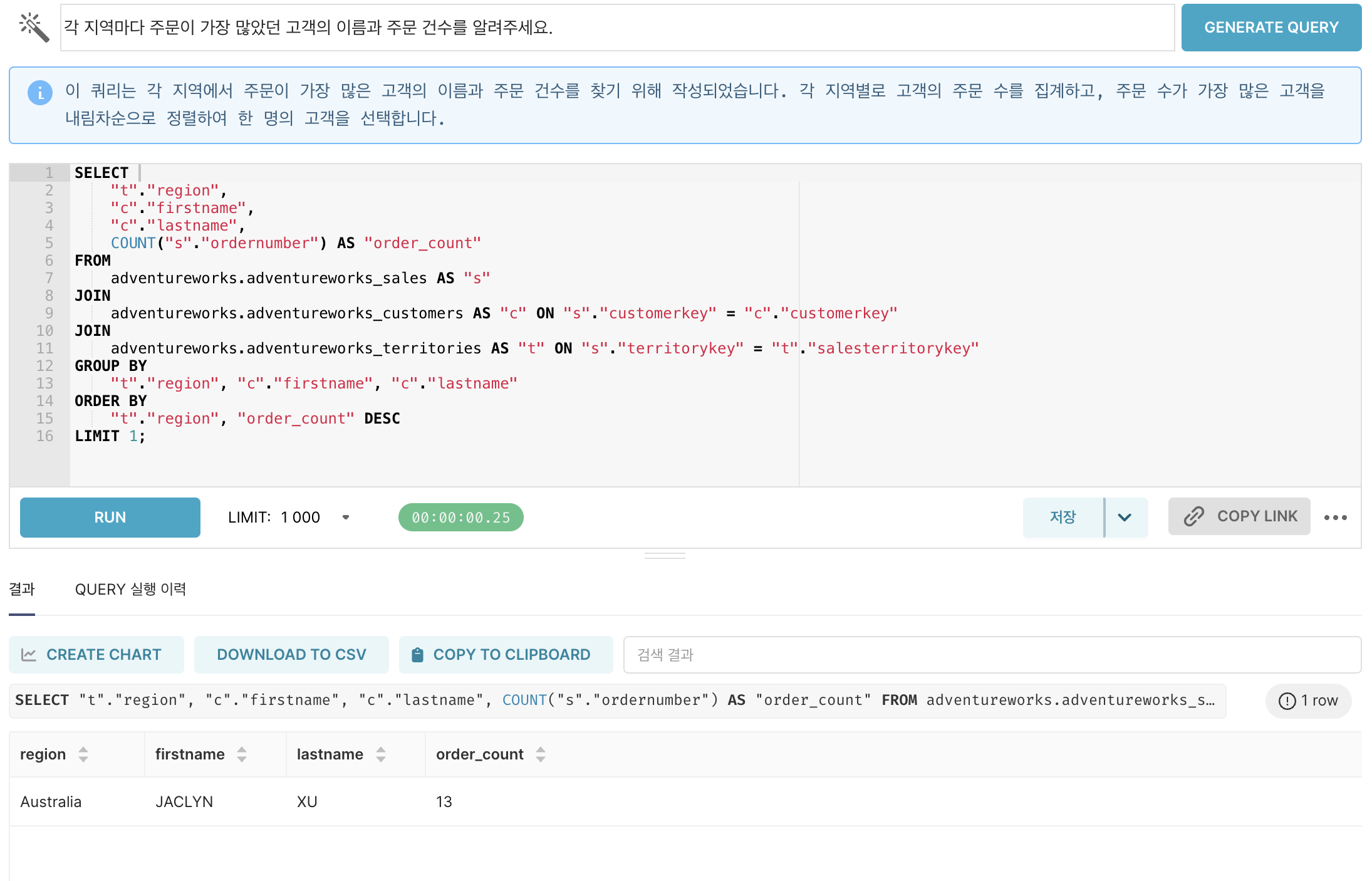1372x881 pixels.
Task: Toggle sorting on the order_count column
Action: [x=541, y=754]
